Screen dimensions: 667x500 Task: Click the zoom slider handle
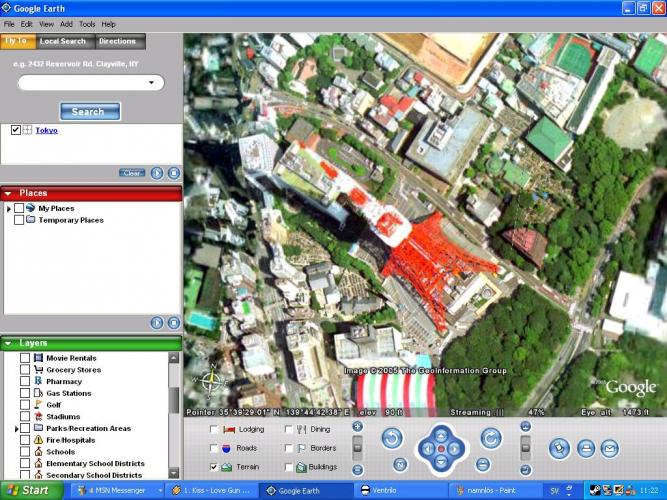358,446
